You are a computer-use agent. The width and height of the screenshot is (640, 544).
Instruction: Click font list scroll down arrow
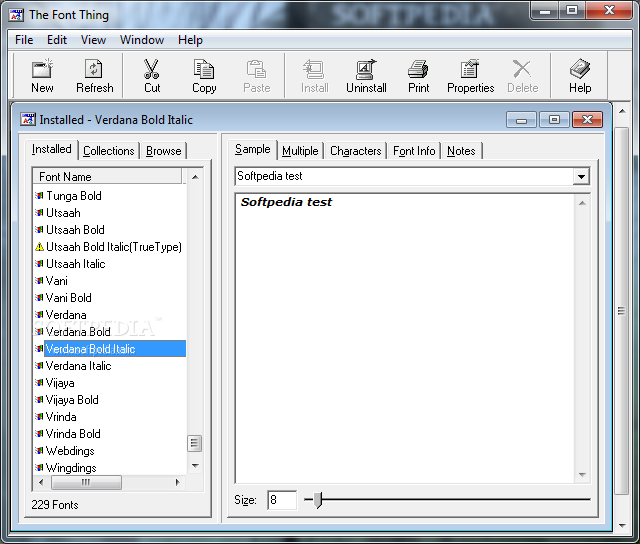pyautogui.click(x=195, y=466)
